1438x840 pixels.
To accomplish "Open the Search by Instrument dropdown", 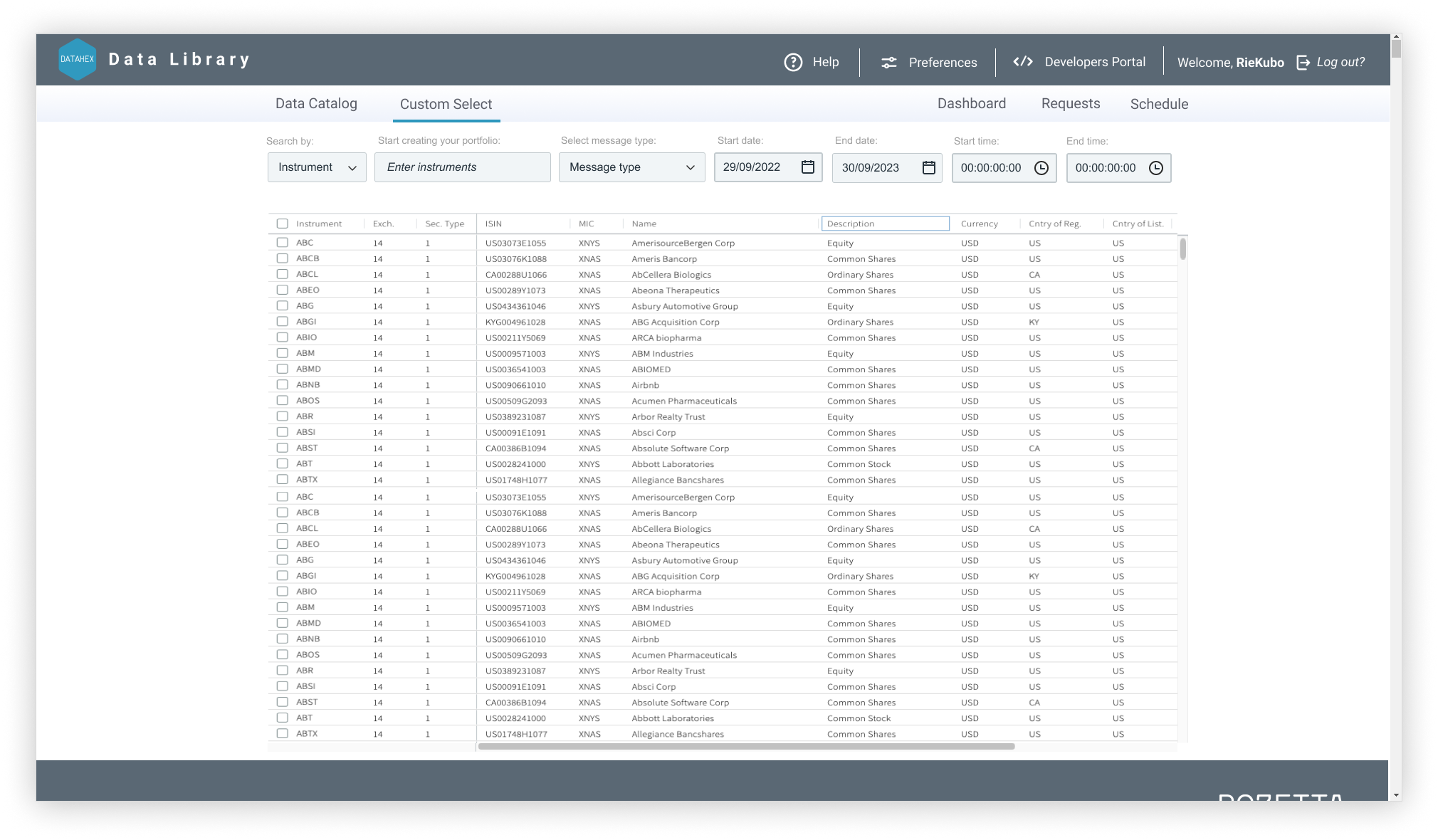I will pos(316,167).
